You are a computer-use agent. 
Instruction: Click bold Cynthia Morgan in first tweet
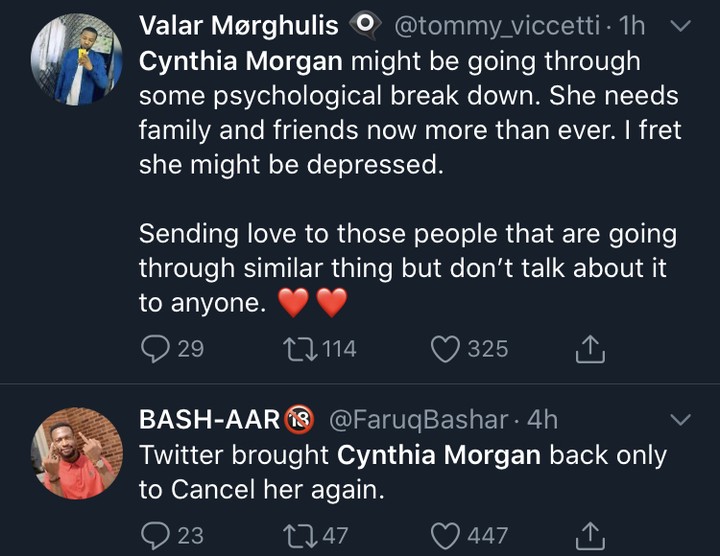(x=241, y=60)
